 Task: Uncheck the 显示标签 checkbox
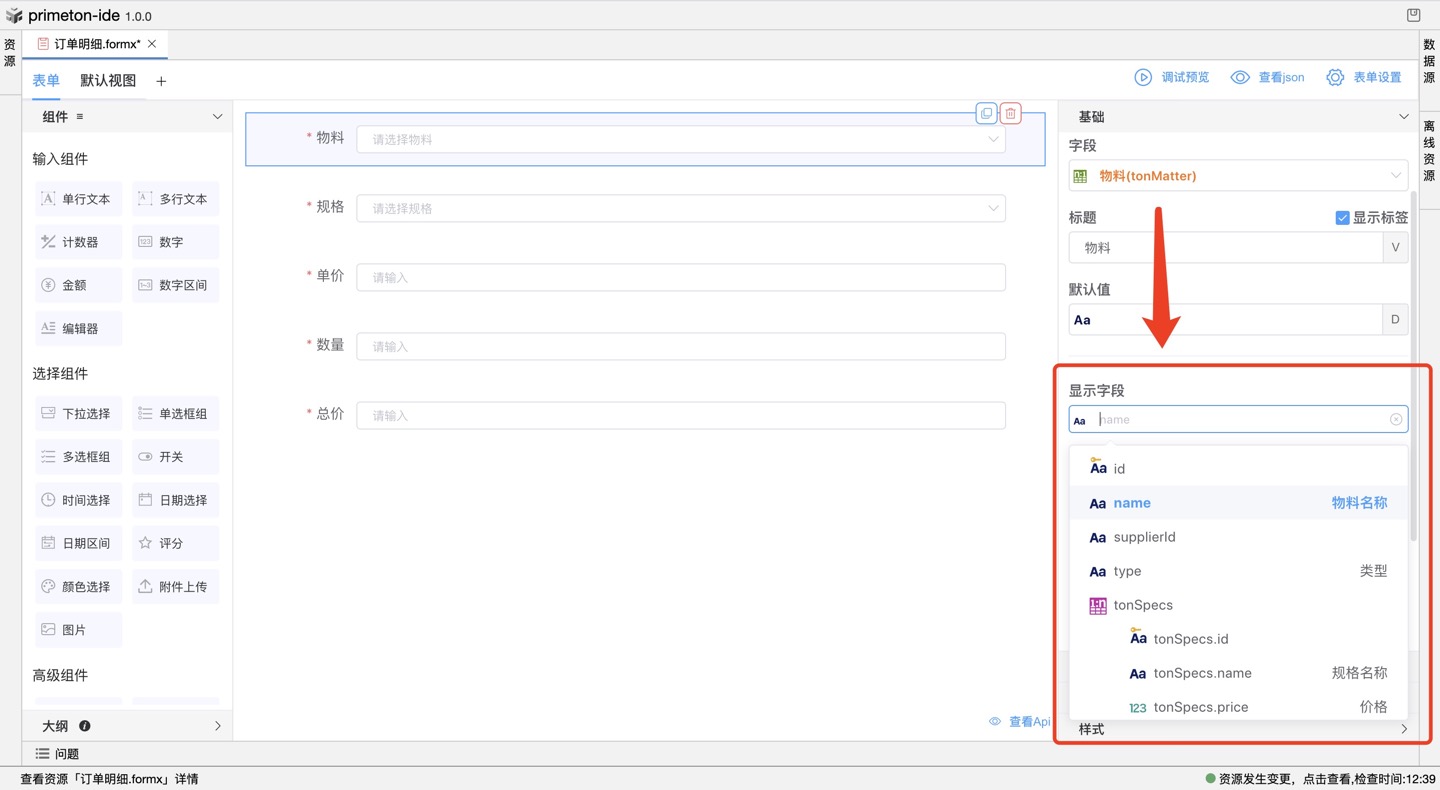[x=1342, y=218]
